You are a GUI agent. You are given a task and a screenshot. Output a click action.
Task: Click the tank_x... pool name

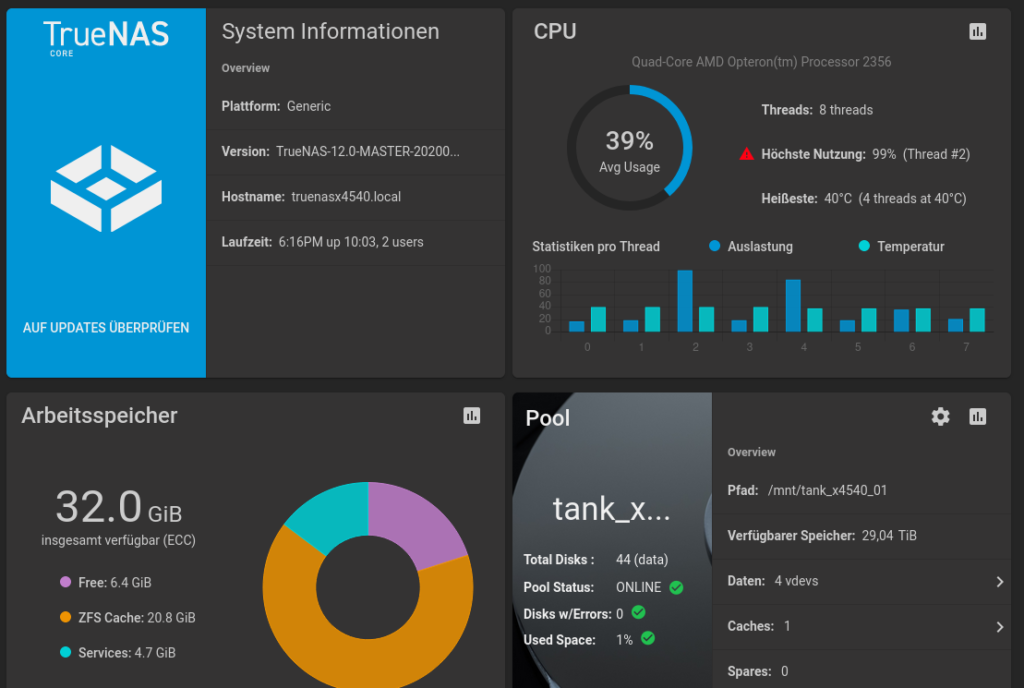(611, 508)
